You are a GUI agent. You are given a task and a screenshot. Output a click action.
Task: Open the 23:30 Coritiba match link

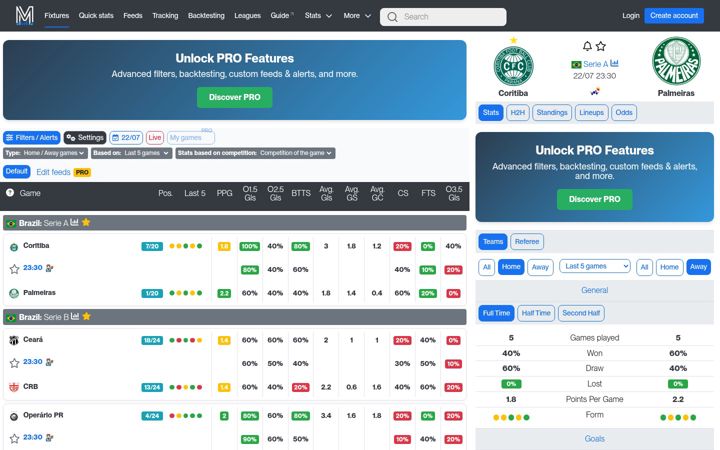pyautogui.click(x=33, y=268)
